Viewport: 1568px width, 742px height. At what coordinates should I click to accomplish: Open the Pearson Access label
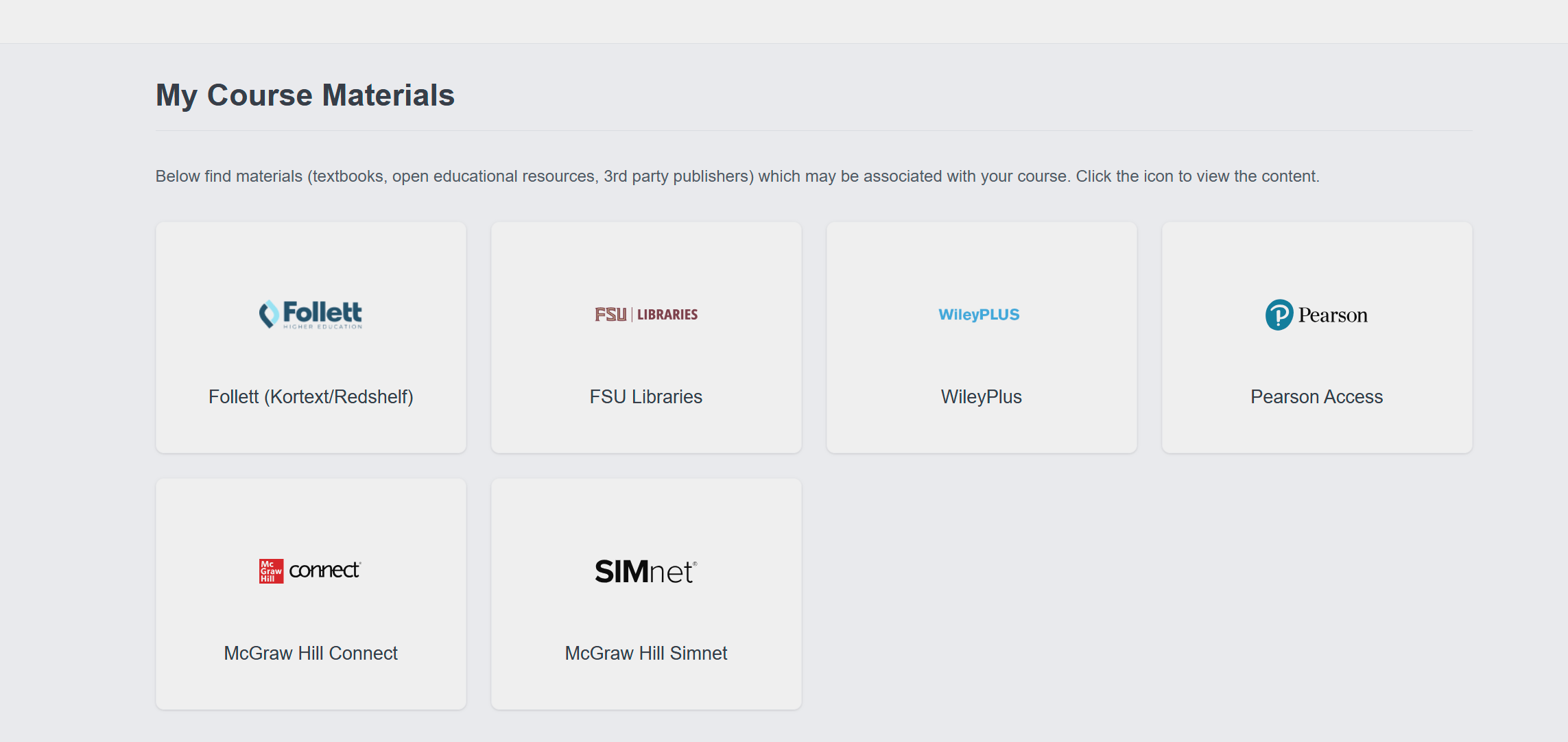click(1317, 397)
